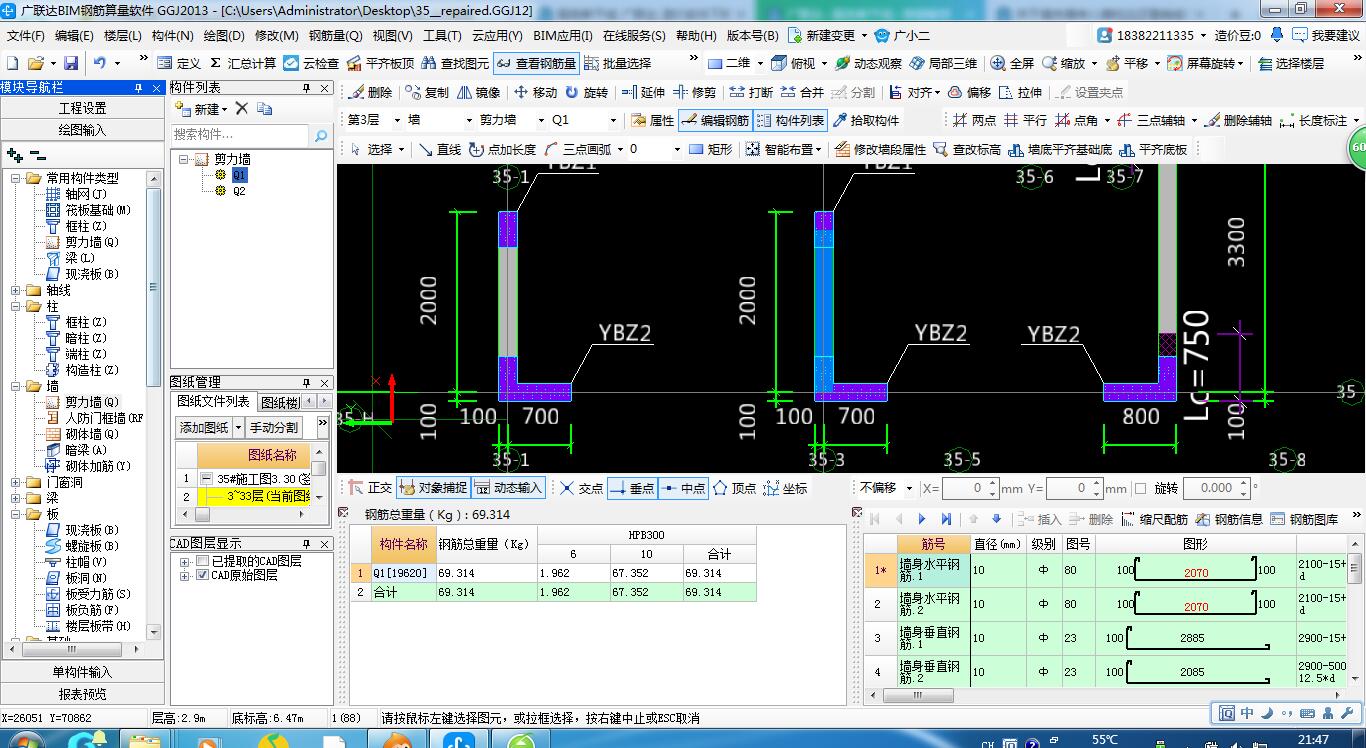Image resolution: width=1366 pixels, height=748 pixels.
Task: Uncheck CAD原始图层 layer checkbox
Action: click(203, 575)
